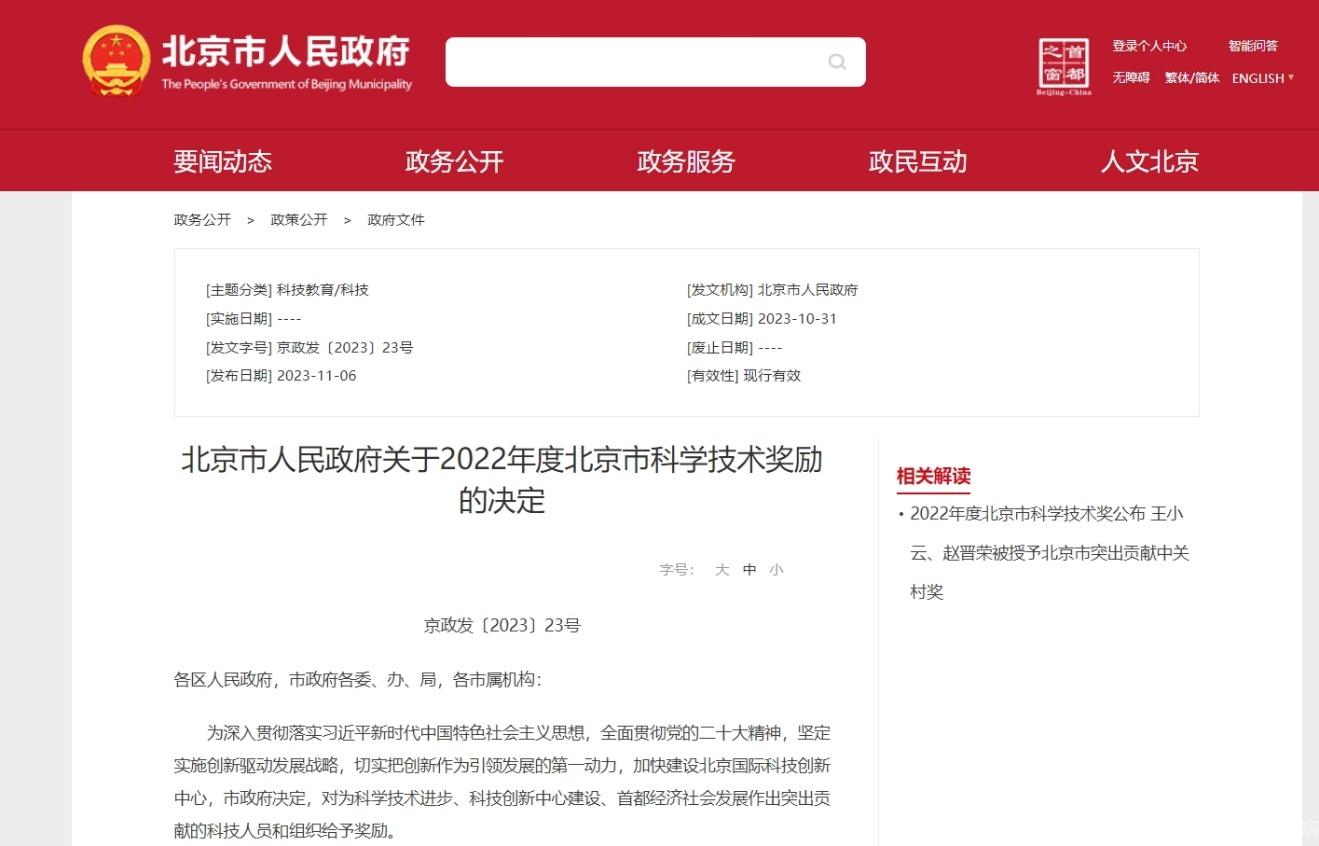Go to 政民互动 section
The height and width of the screenshot is (846, 1319).
coord(918,161)
